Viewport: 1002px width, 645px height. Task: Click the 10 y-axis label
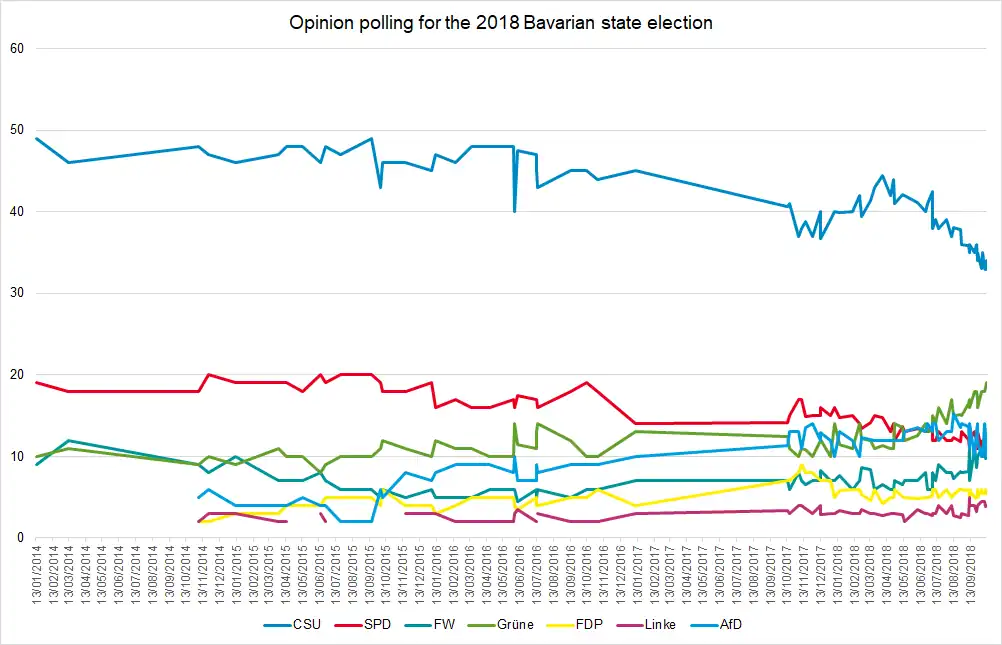coord(16,457)
